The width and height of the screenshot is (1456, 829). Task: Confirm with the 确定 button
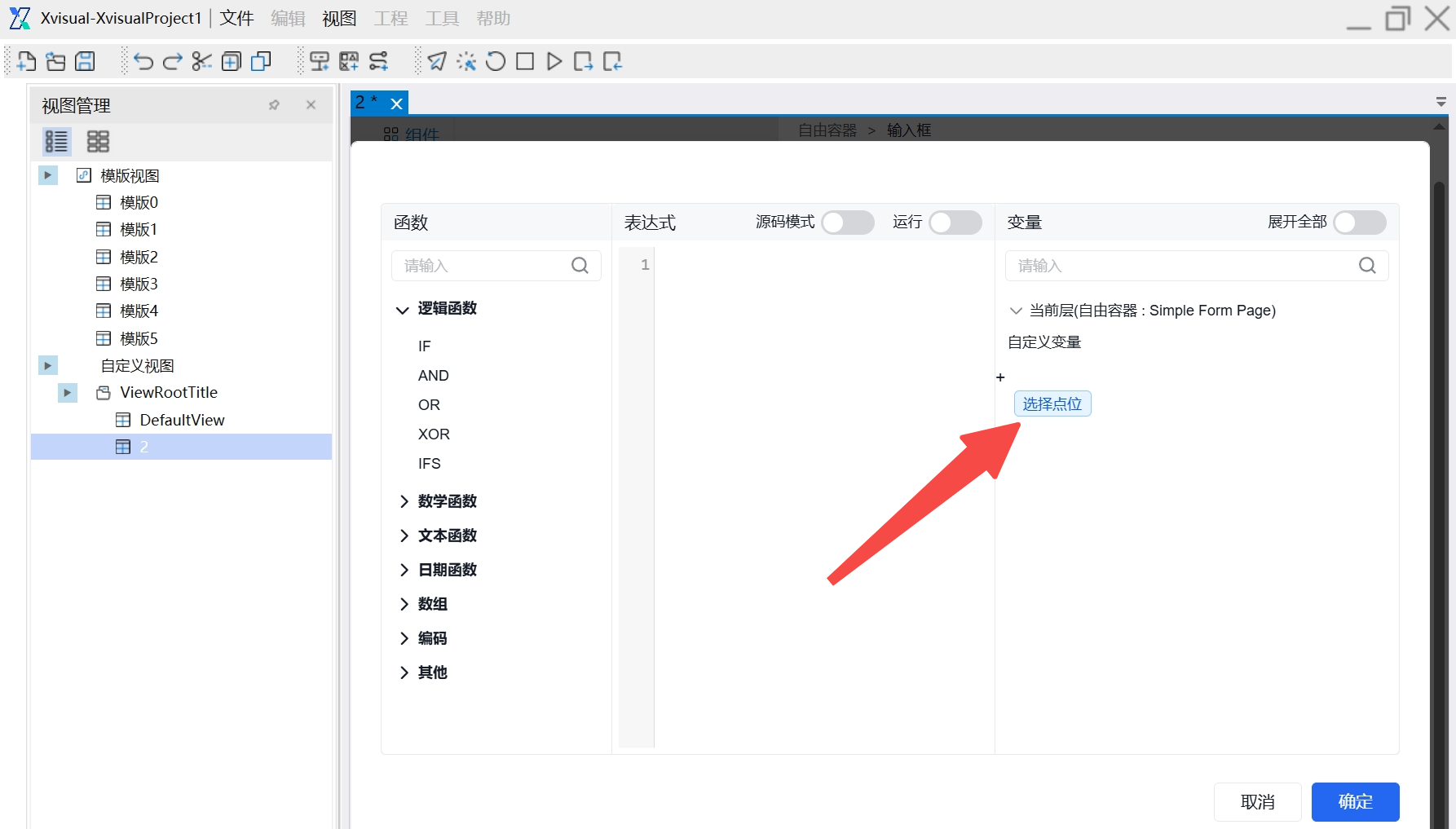pos(1356,802)
